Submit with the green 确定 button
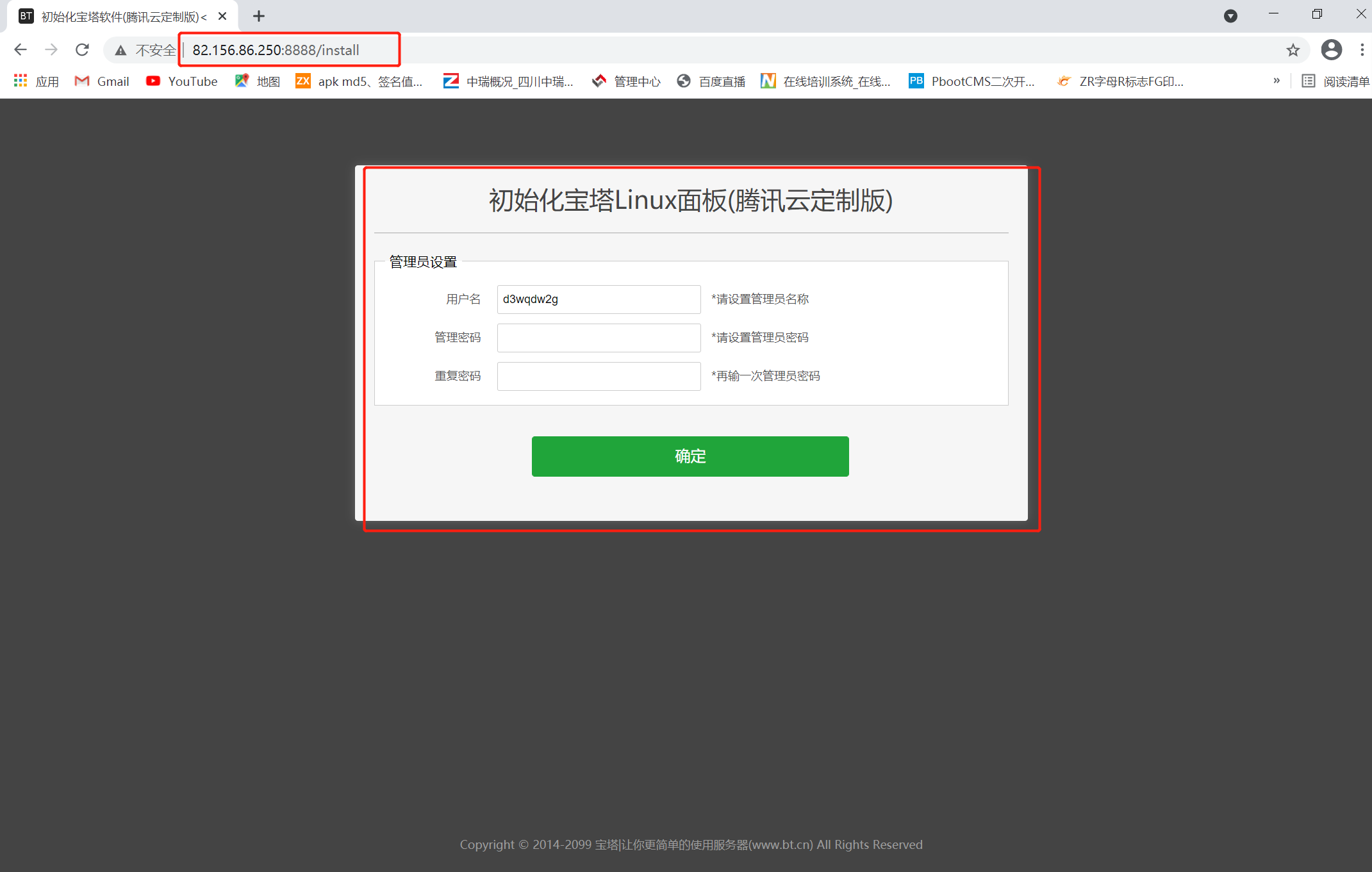This screenshot has height=872, width=1372. coord(690,456)
